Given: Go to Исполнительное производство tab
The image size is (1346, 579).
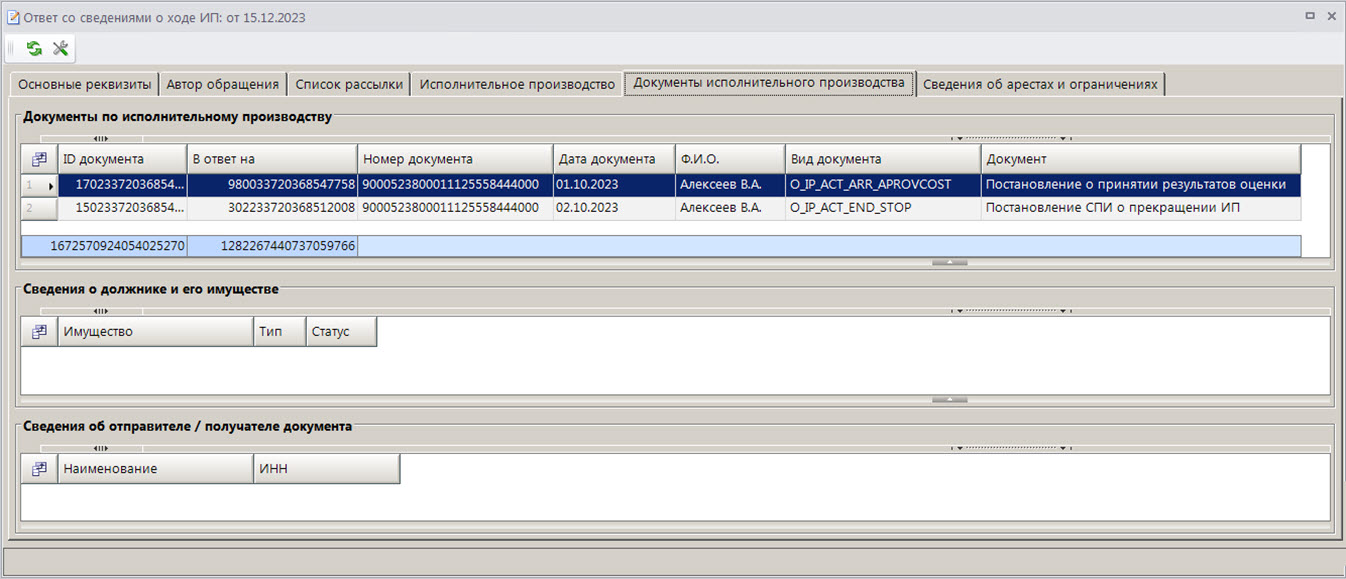Looking at the screenshot, I should pos(517,84).
